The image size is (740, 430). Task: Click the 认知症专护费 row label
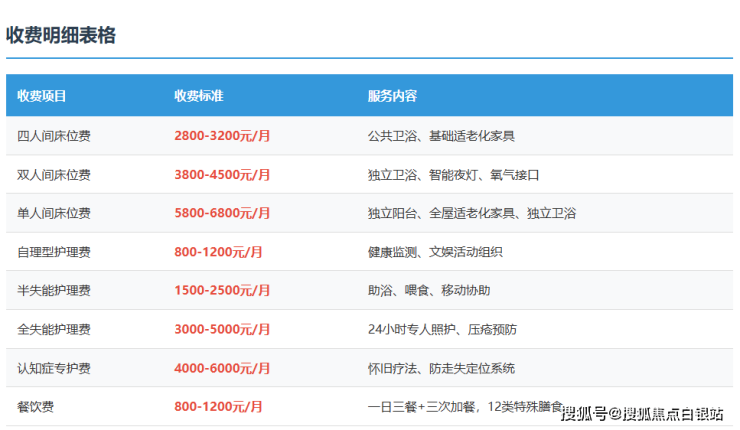tap(54, 368)
